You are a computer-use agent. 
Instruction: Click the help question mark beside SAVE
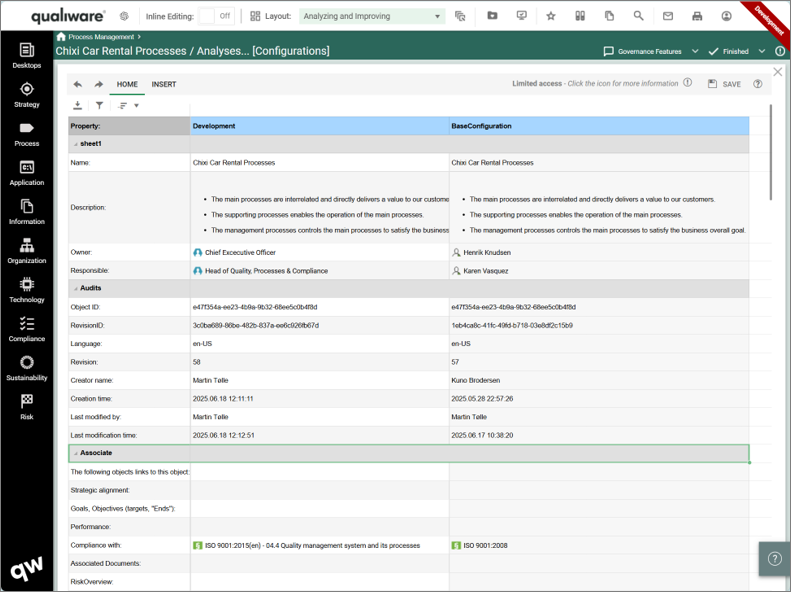[758, 84]
